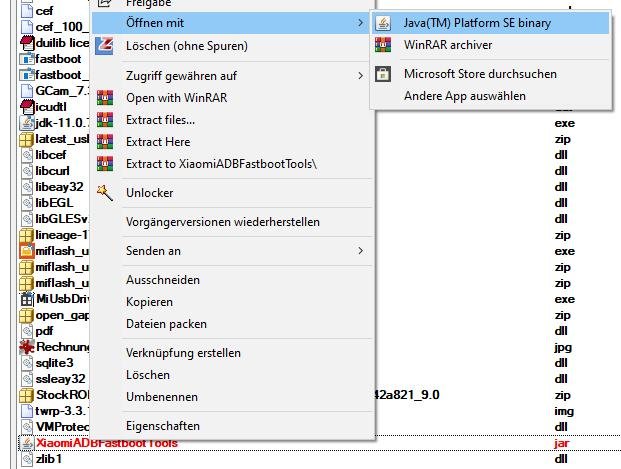Viewport: 621px width, 469px height.
Task: Choose Löschen (ohne Spuren)
Action: point(233,46)
